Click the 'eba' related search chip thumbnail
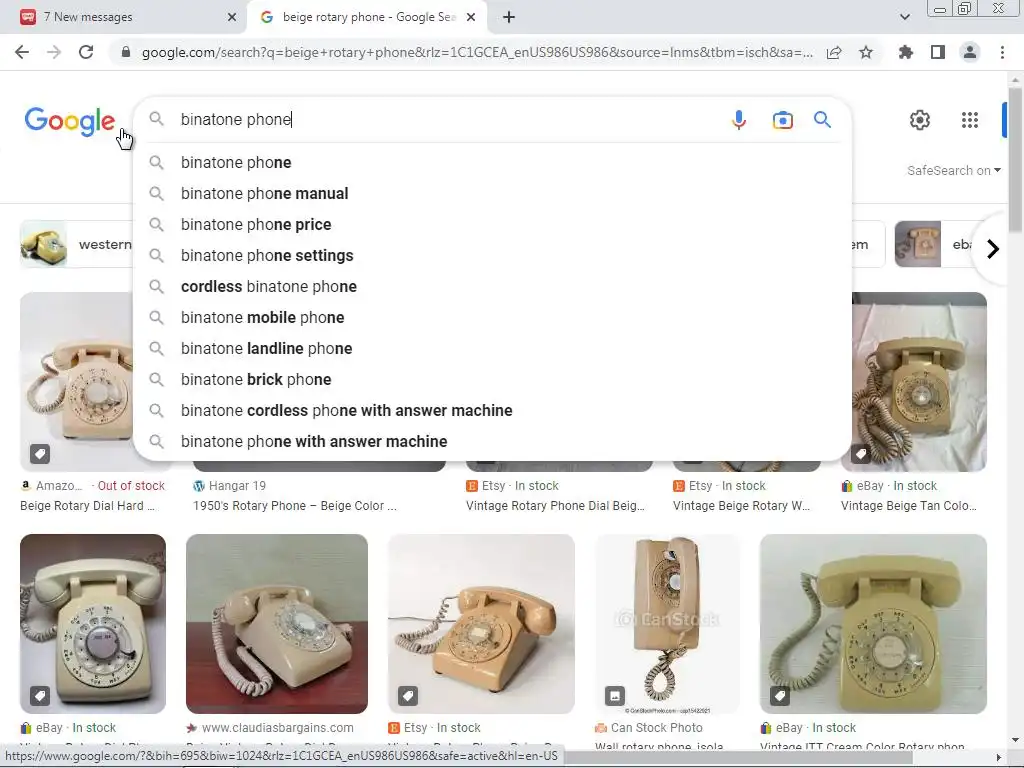This screenshot has height=768, width=1024. click(x=918, y=244)
